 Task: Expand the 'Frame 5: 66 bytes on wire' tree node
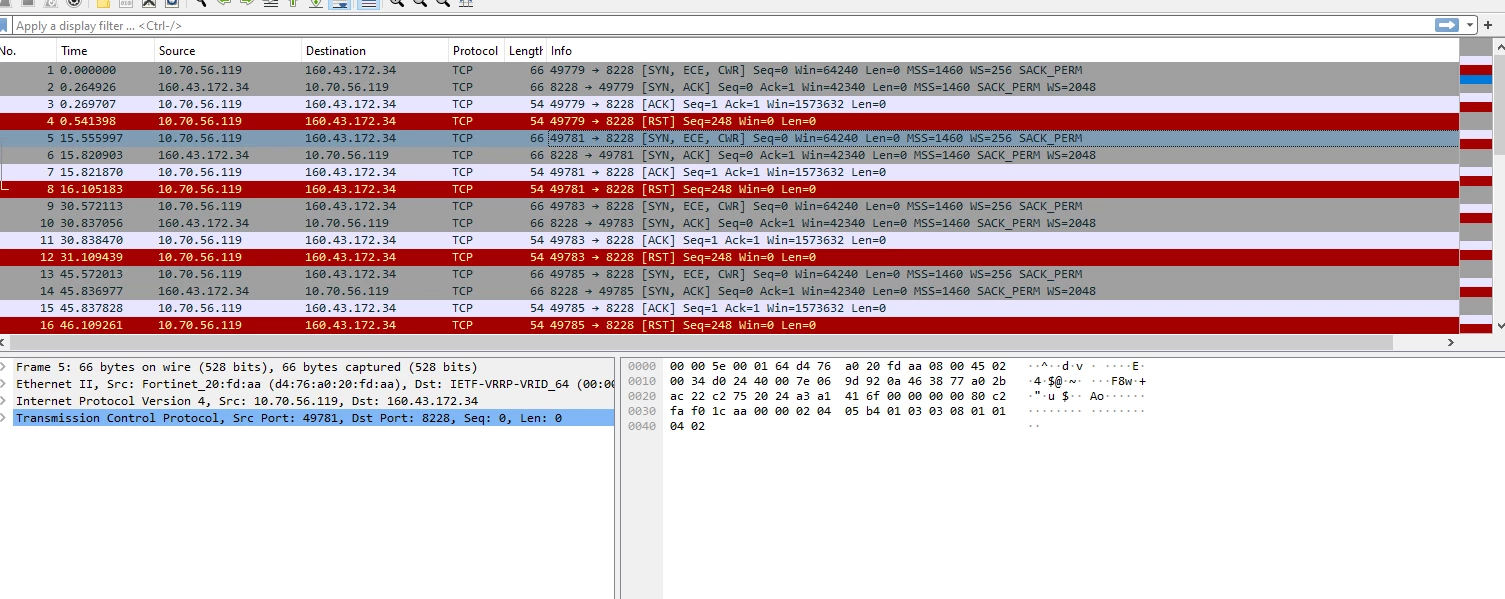click(x=4, y=367)
